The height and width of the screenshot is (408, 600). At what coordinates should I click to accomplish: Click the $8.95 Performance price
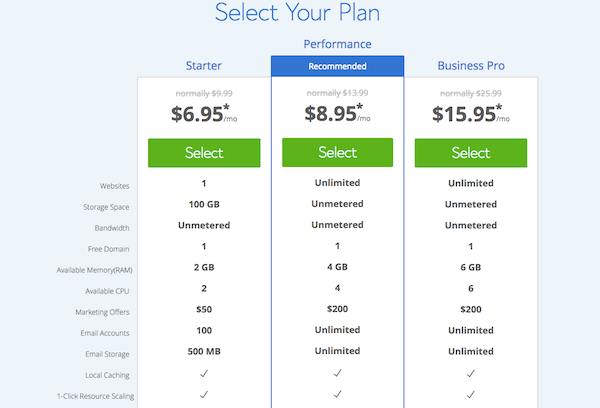coord(333,114)
